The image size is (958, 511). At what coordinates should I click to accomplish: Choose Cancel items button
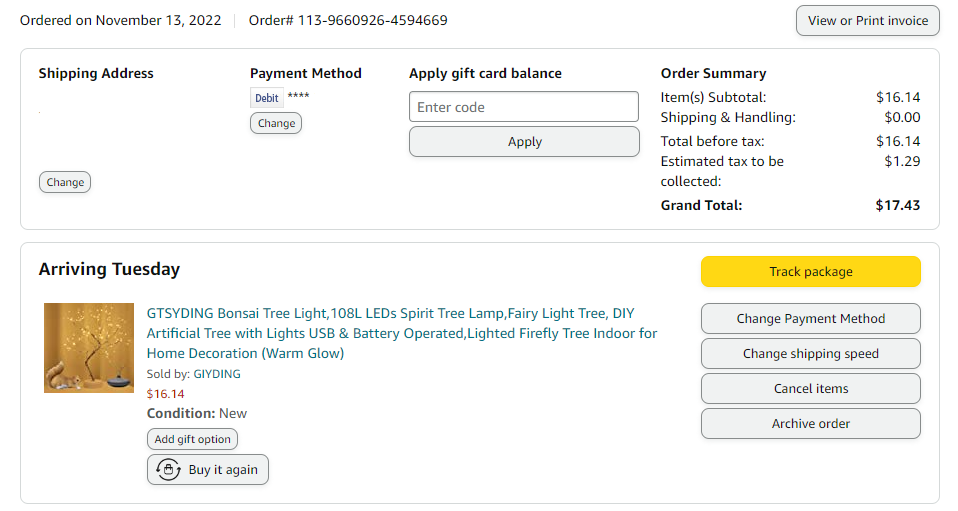coord(810,389)
